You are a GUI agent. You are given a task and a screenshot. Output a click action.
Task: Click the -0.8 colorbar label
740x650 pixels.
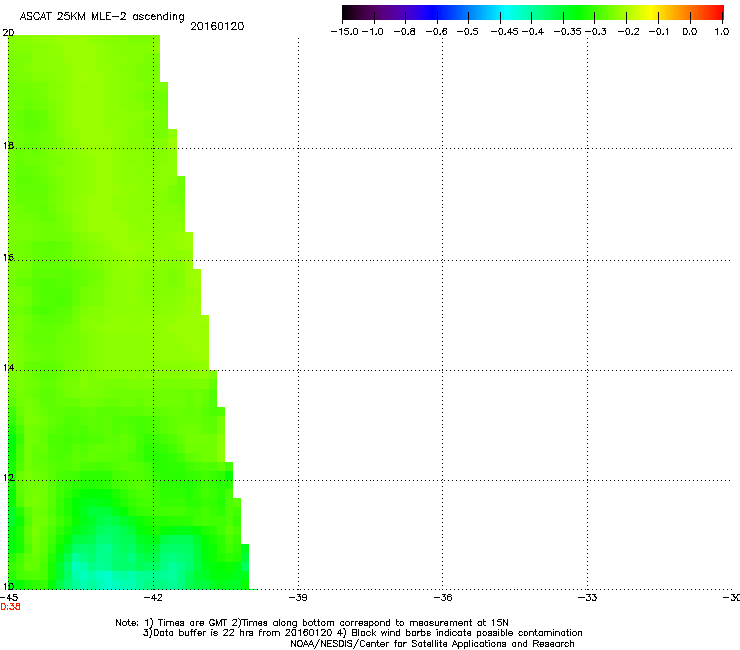click(405, 32)
